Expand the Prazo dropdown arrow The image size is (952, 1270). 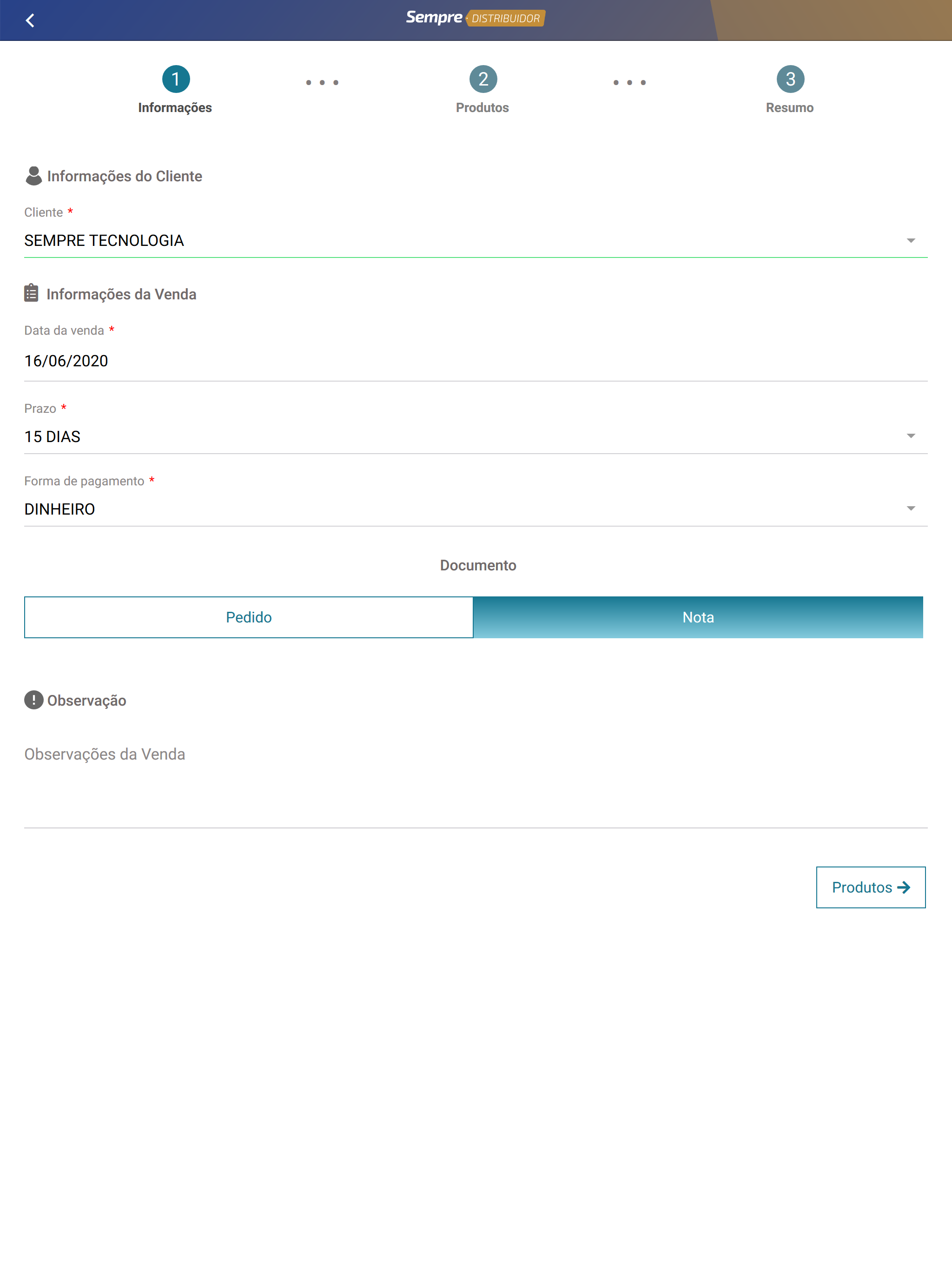[911, 437]
